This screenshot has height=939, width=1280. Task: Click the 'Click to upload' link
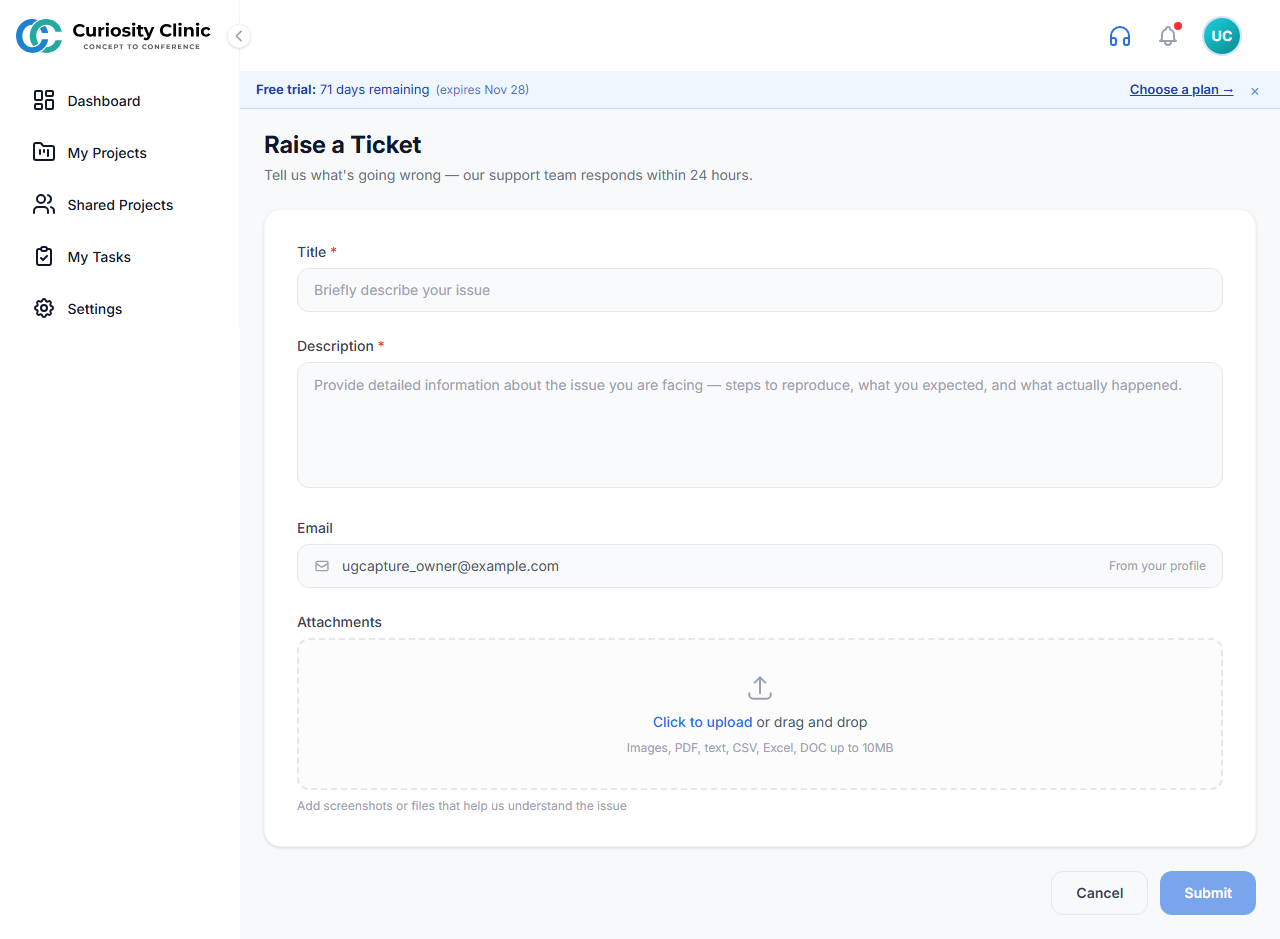point(702,722)
